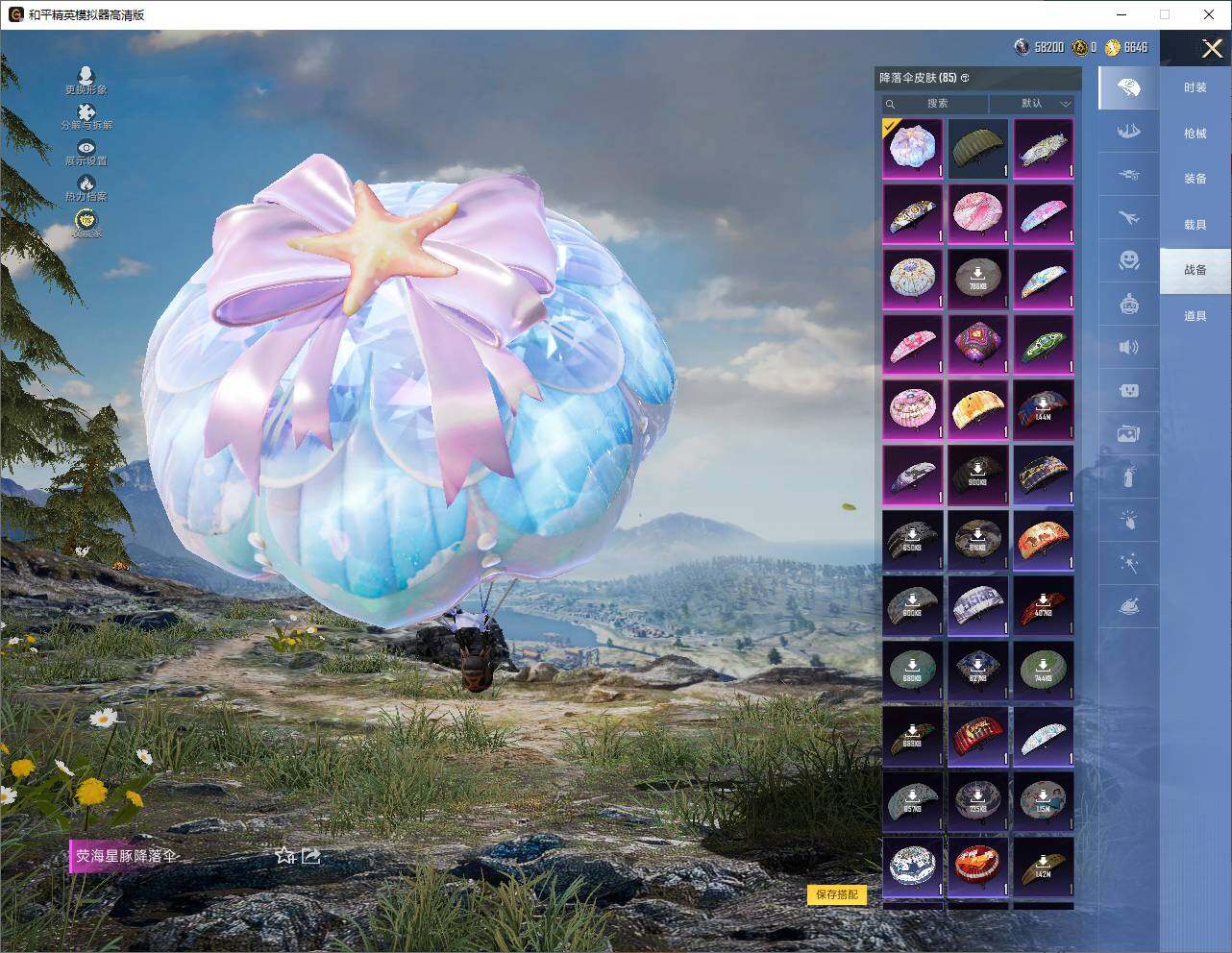The width and height of the screenshot is (1232, 953).
Task: Open 热力档案 flame icon
Action: click(86, 188)
